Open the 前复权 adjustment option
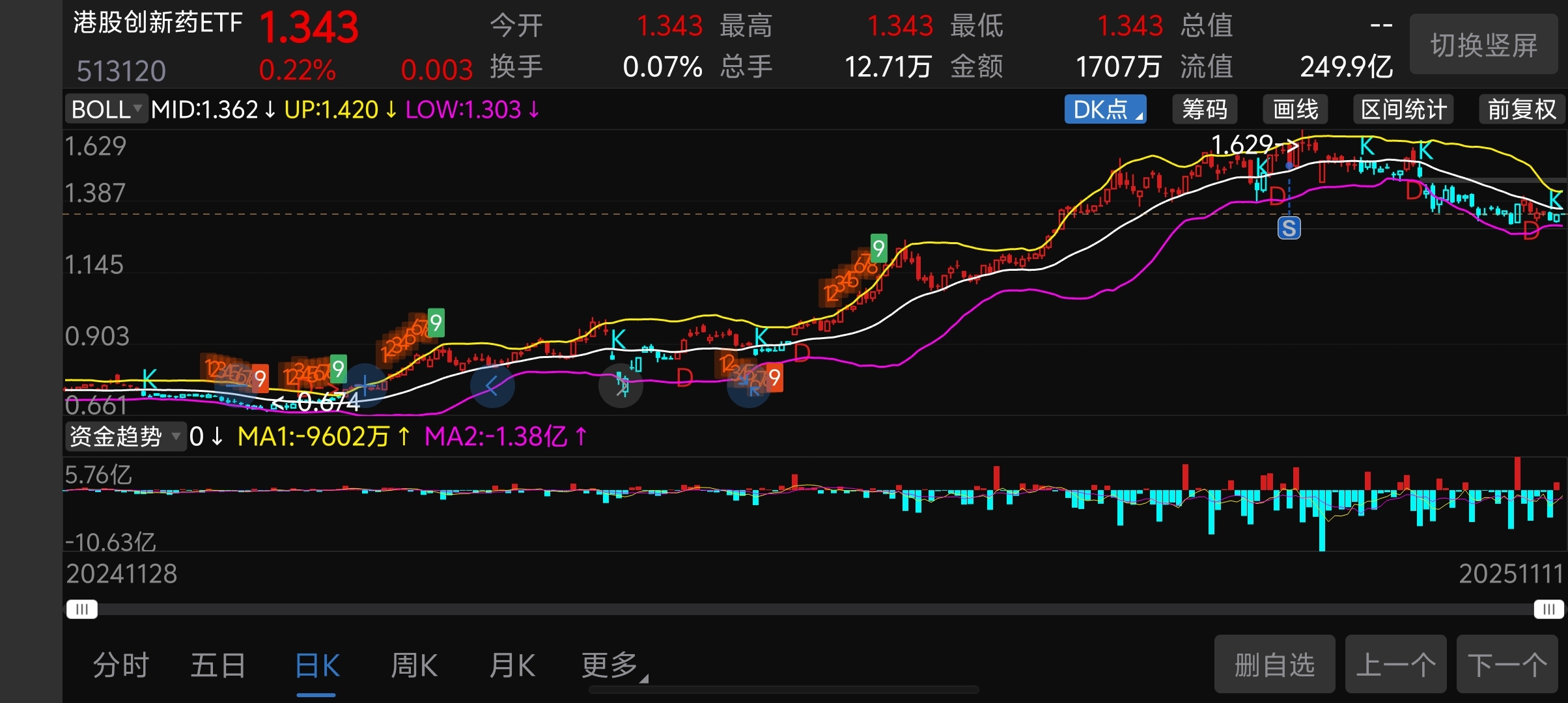This screenshot has height=703, width=1568. point(1521,109)
